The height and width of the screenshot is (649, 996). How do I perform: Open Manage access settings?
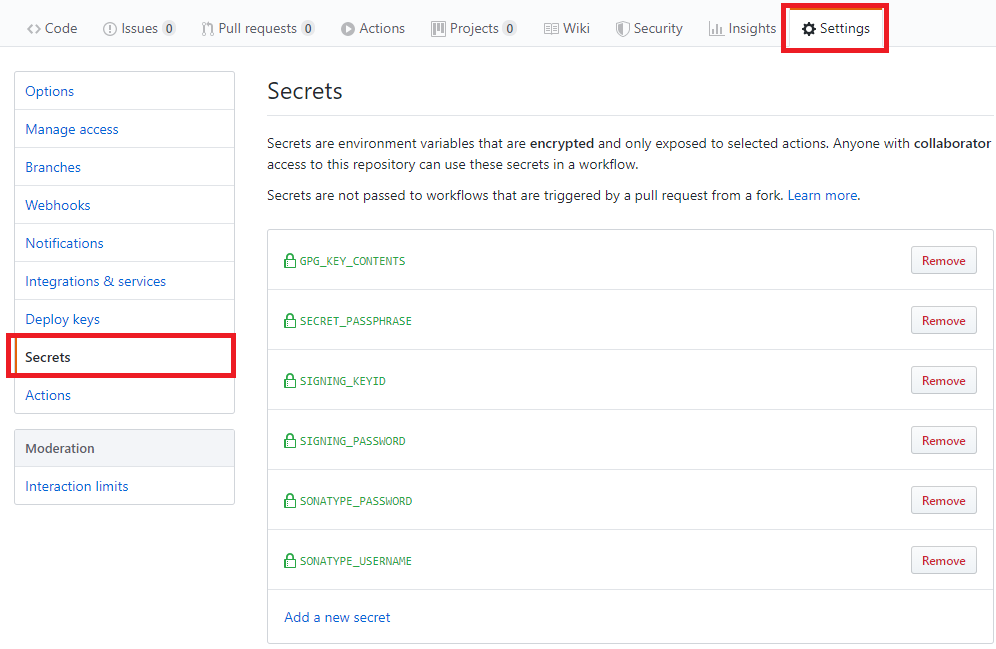[x=71, y=129]
